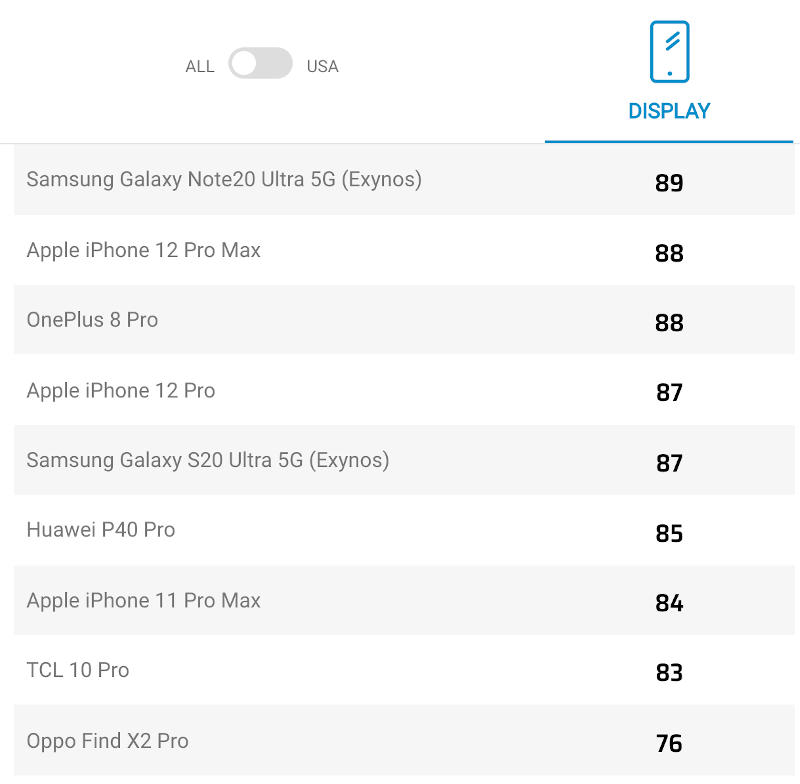Click the TCL 10 Pro score 83
The width and height of the screenshot is (800, 784).
(669, 672)
